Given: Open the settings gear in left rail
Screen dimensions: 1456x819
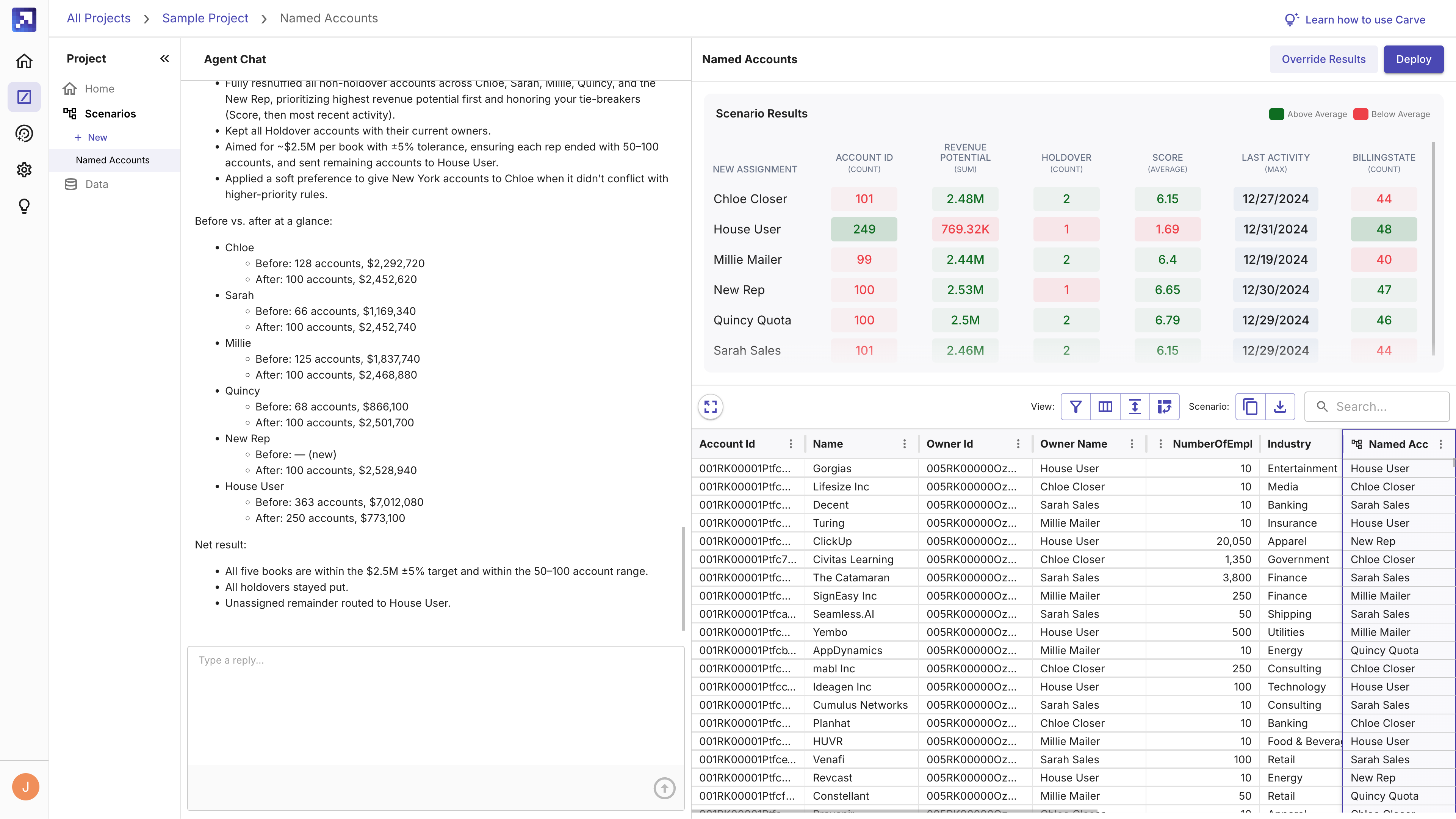Looking at the screenshot, I should (x=24, y=169).
